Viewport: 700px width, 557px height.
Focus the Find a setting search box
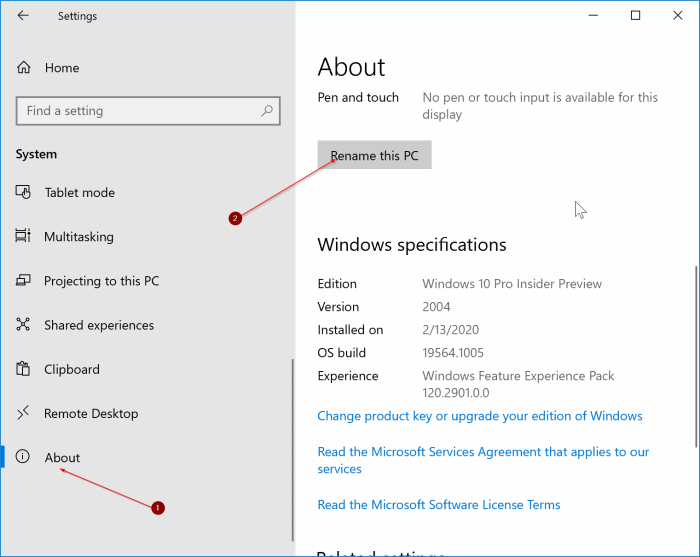point(148,111)
